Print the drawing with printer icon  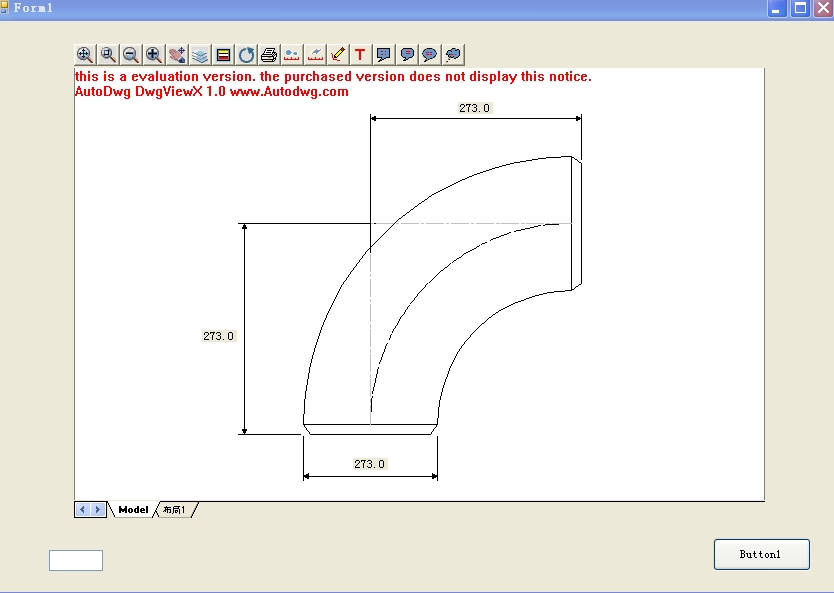point(269,55)
